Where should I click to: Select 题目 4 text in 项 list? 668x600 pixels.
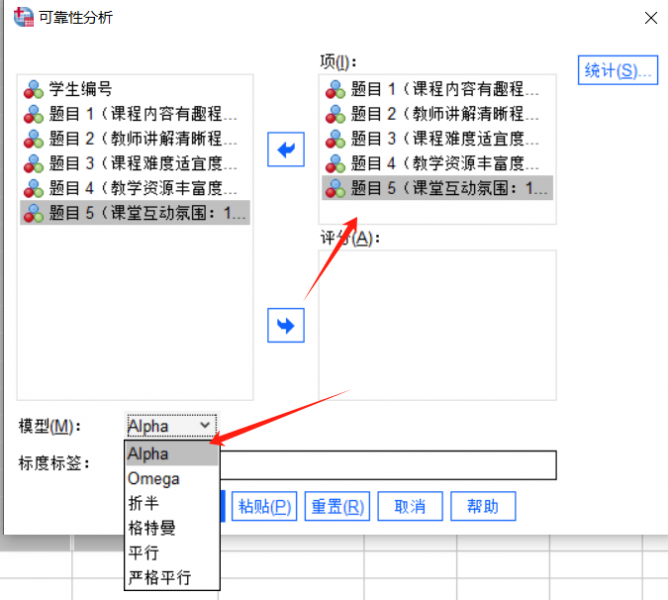pos(445,163)
